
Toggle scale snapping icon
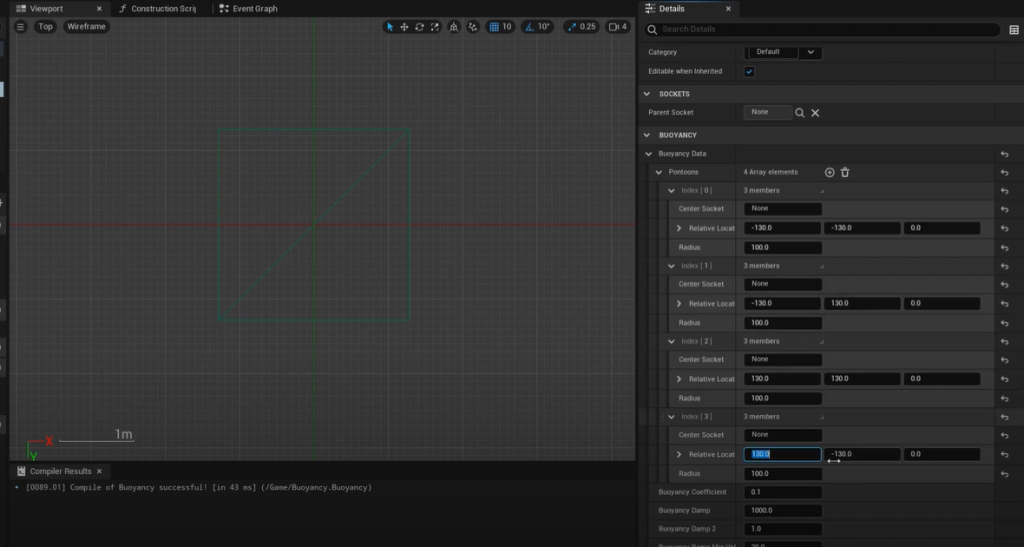[x=572, y=27]
